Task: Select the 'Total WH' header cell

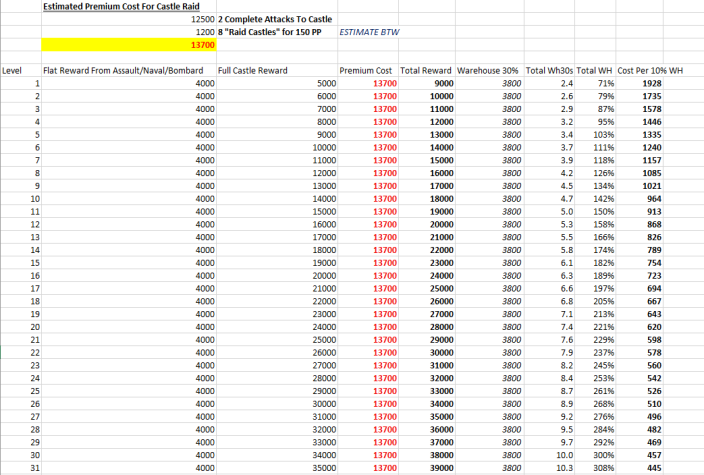Action: (594, 70)
